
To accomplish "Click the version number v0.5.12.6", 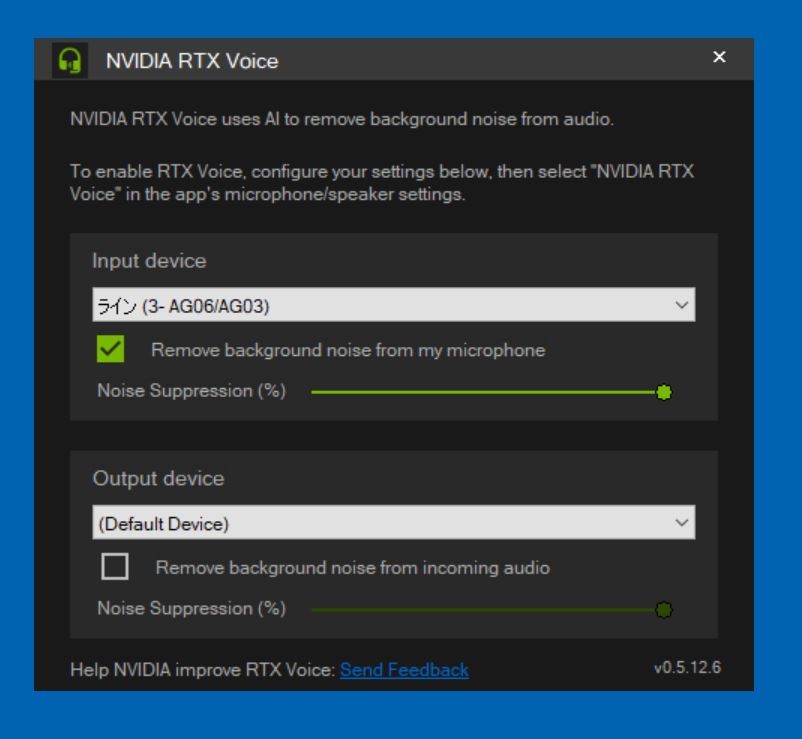I will [686, 669].
